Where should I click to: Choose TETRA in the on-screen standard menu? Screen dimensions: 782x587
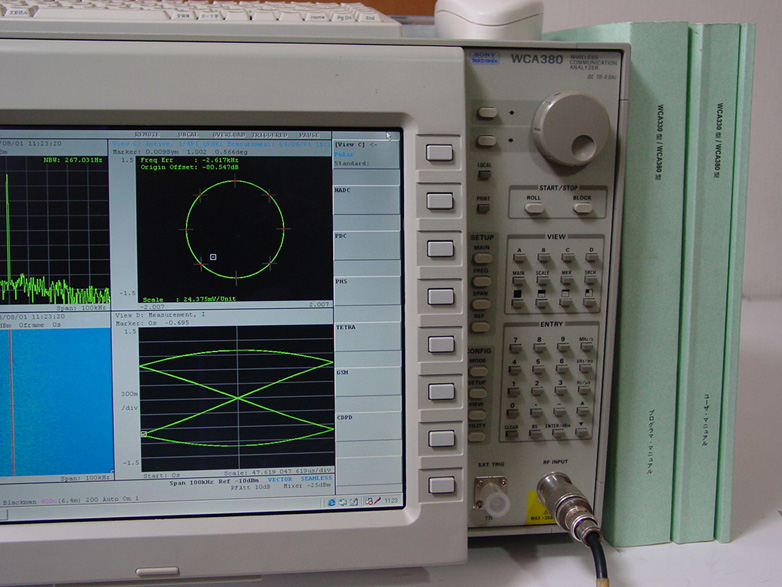(x=368, y=337)
